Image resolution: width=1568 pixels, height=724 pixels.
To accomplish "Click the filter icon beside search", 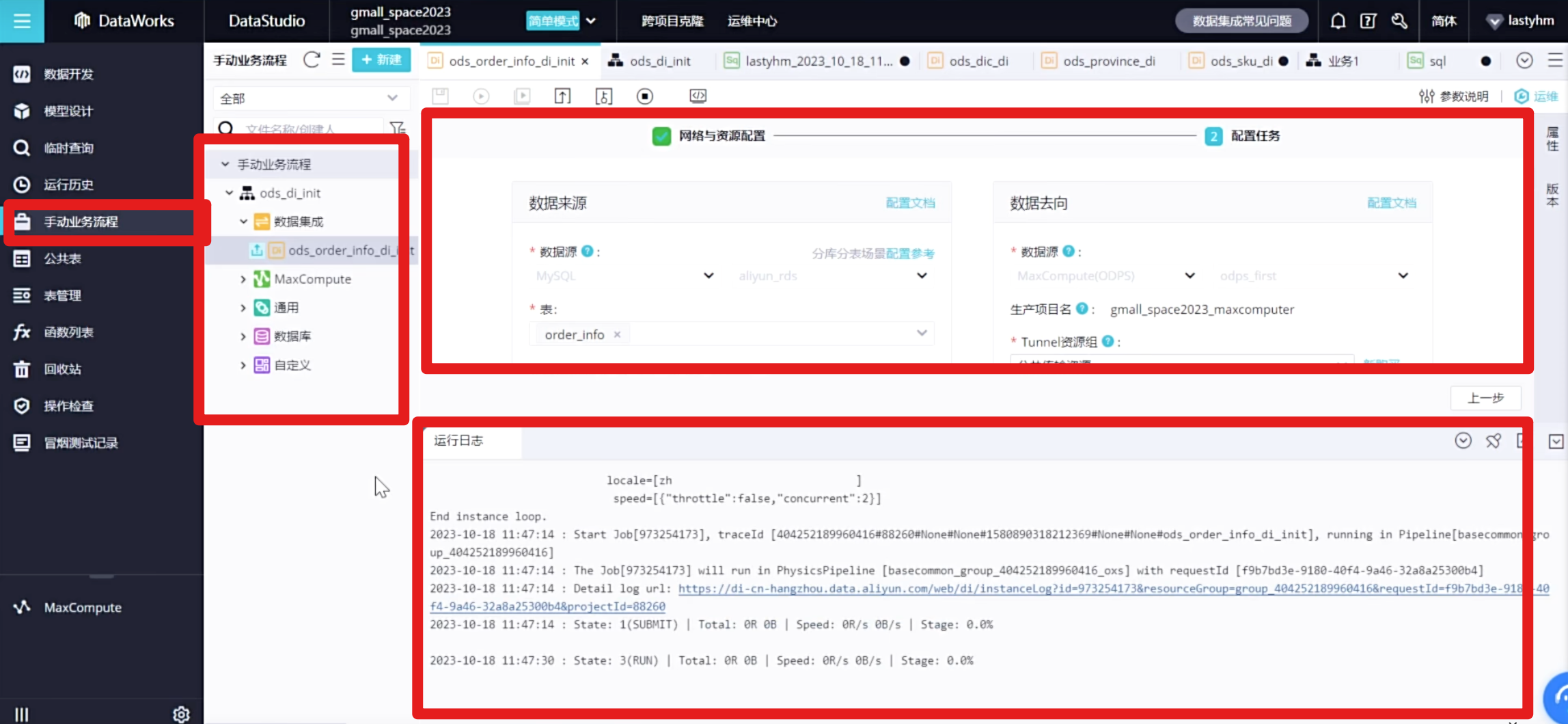I will click(x=397, y=128).
